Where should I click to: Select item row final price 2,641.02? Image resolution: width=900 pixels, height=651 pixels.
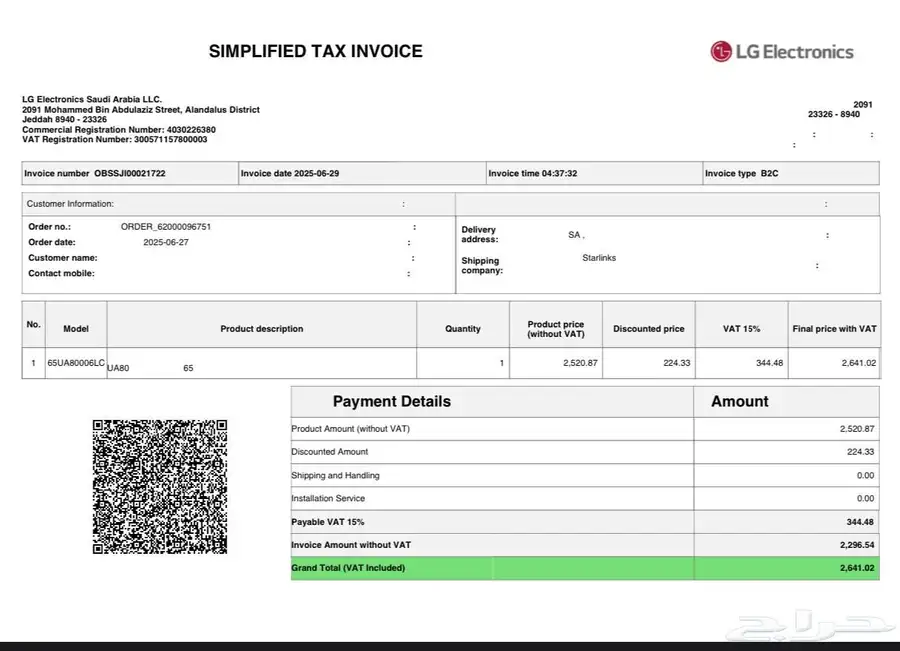coord(859,363)
